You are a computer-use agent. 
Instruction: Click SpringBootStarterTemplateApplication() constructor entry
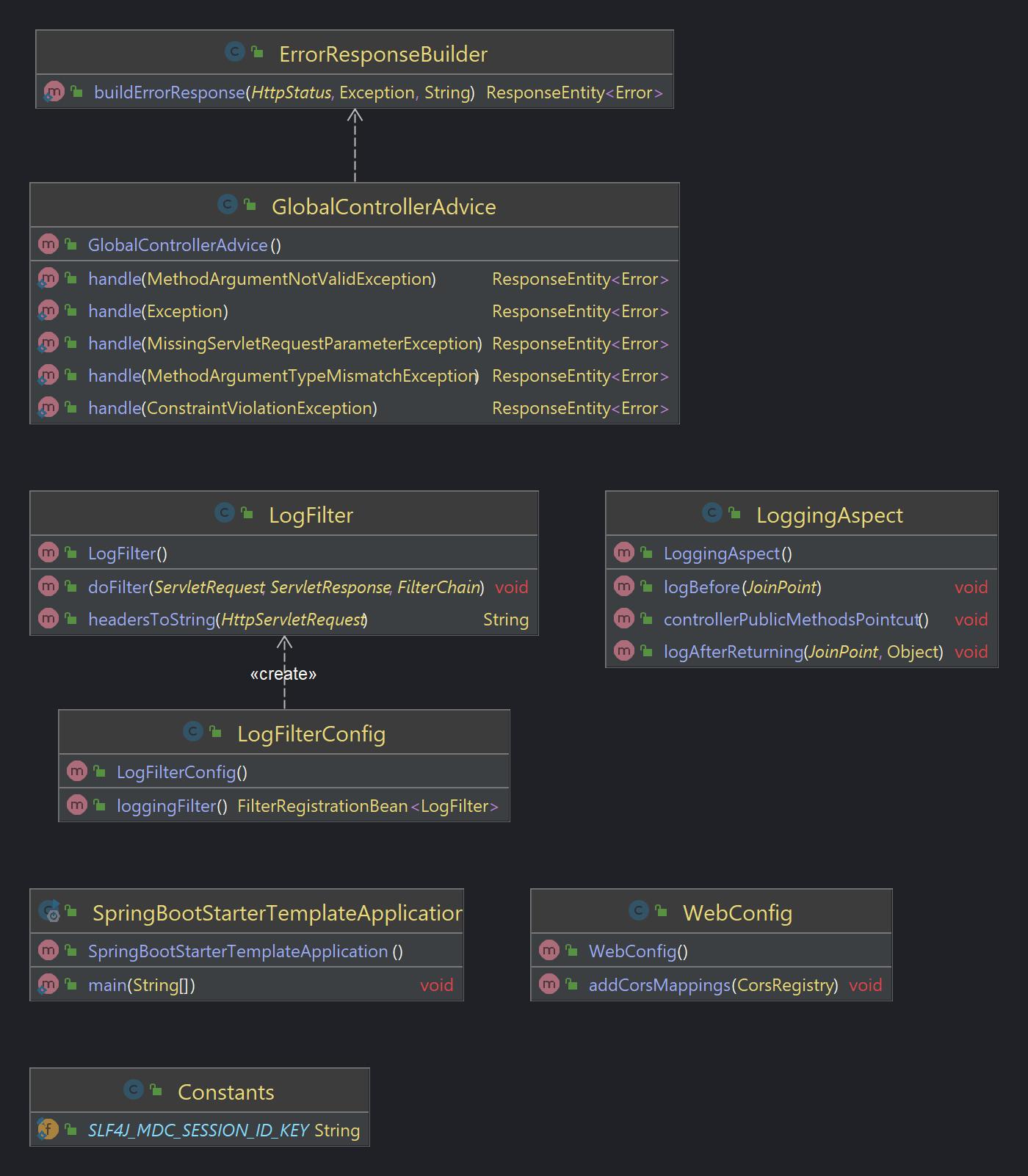click(245, 951)
